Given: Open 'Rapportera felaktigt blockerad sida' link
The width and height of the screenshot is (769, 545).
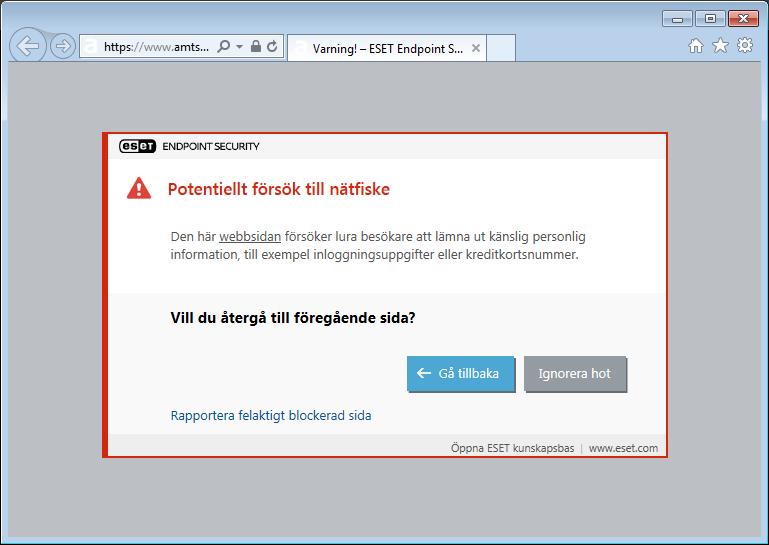Looking at the screenshot, I should [271, 415].
